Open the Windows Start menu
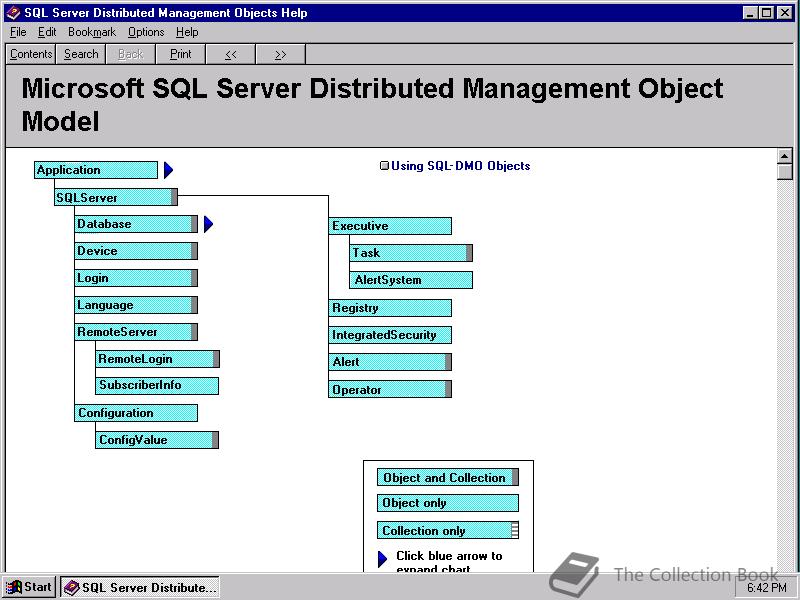 [x=29, y=587]
